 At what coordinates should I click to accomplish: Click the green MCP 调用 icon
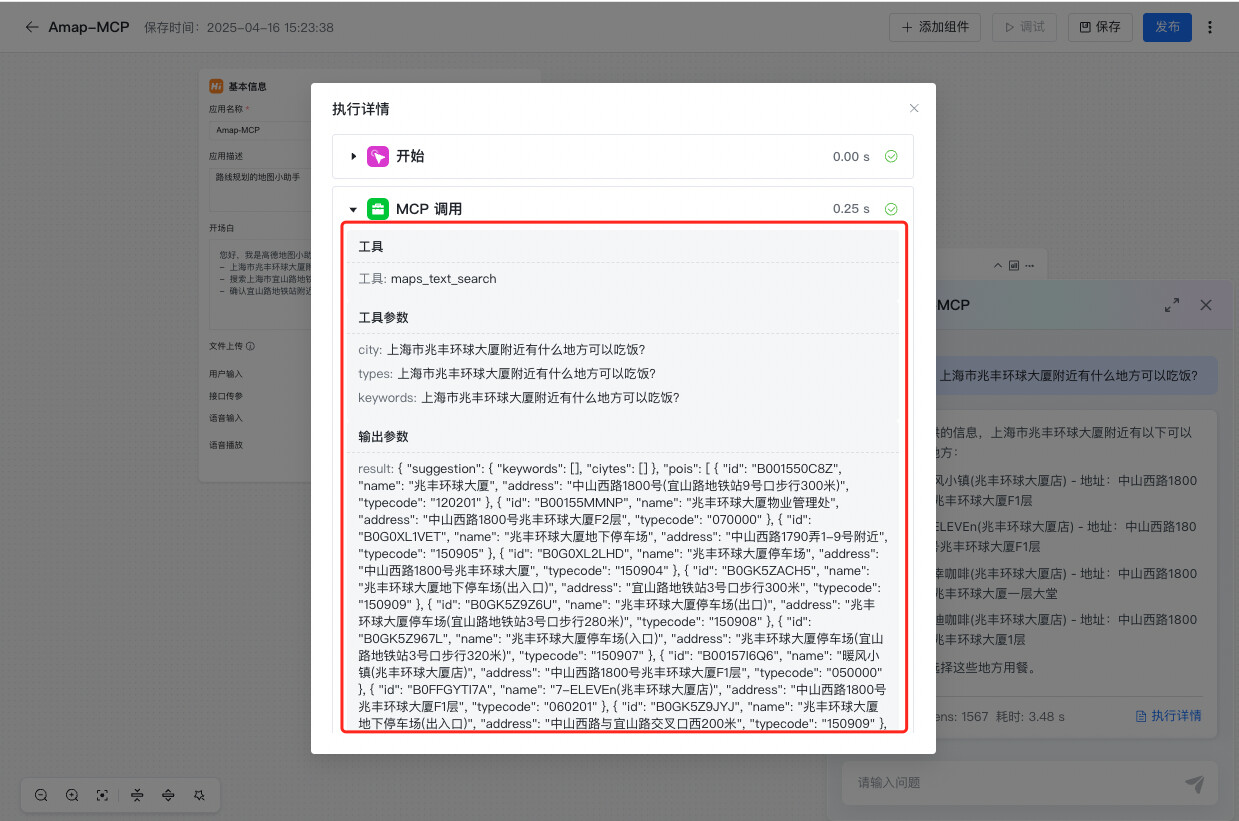click(x=378, y=209)
